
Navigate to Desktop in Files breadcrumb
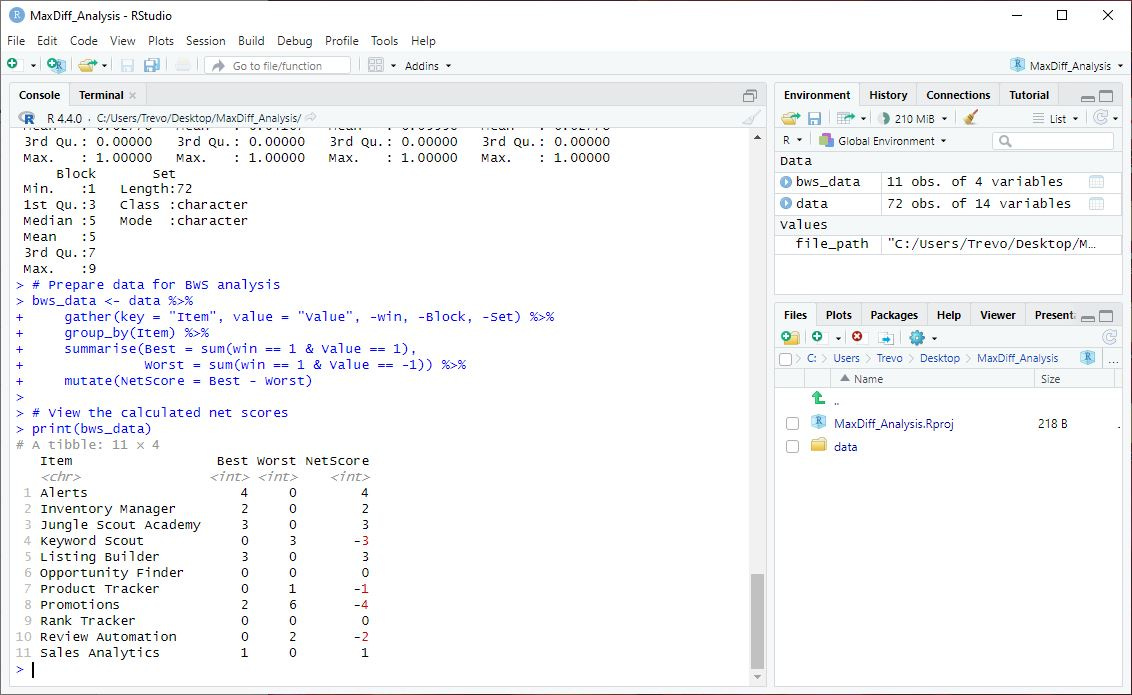tap(939, 358)
